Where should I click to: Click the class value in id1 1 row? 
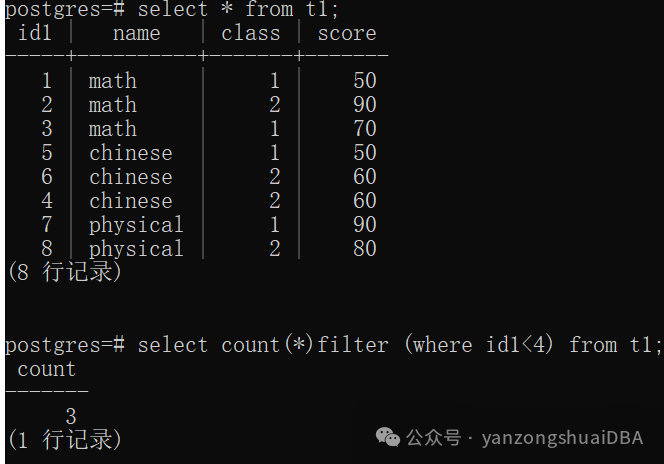(x=274, y=80)
